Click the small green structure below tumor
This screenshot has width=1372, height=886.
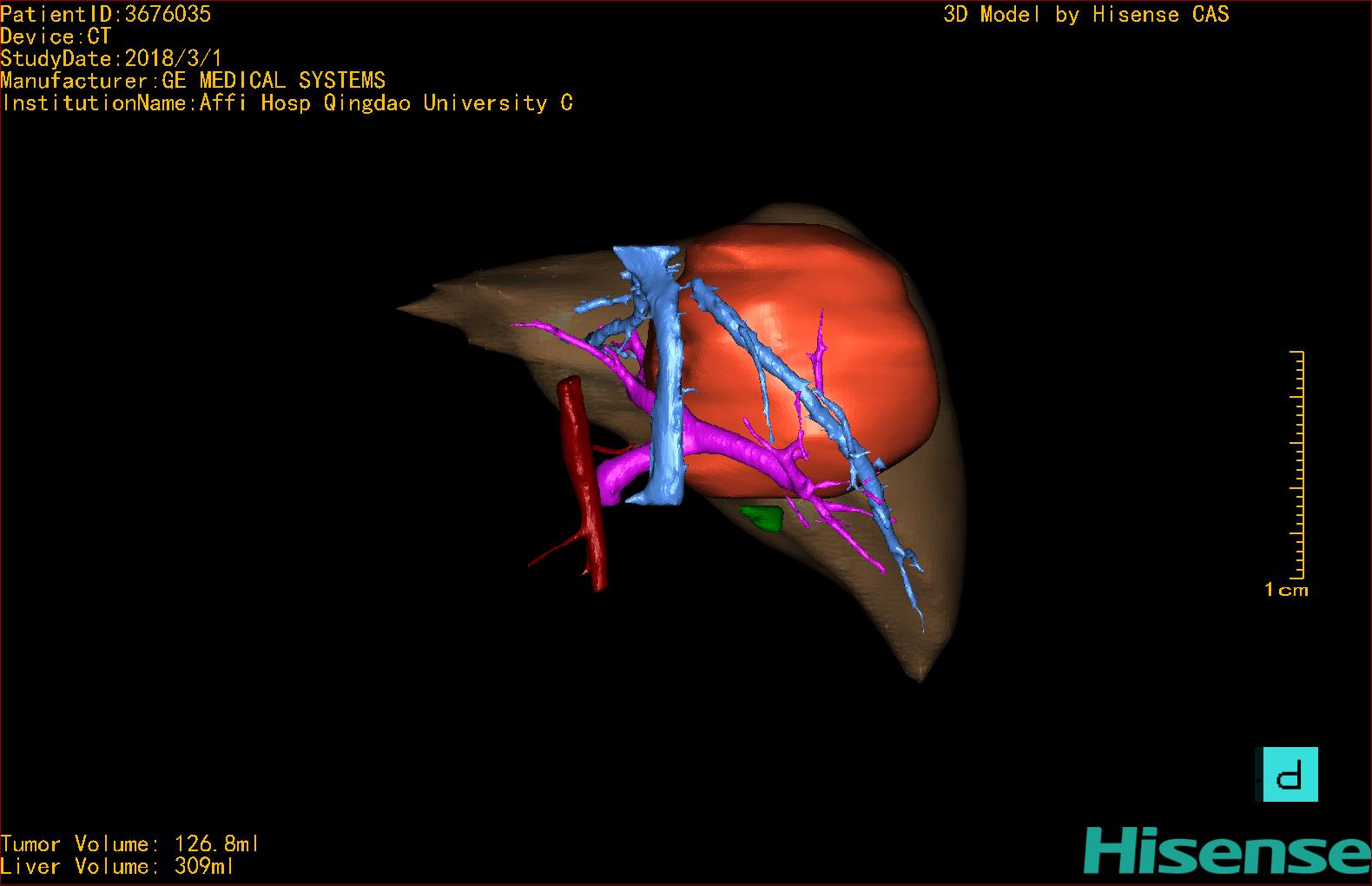(x=764, y=518)
